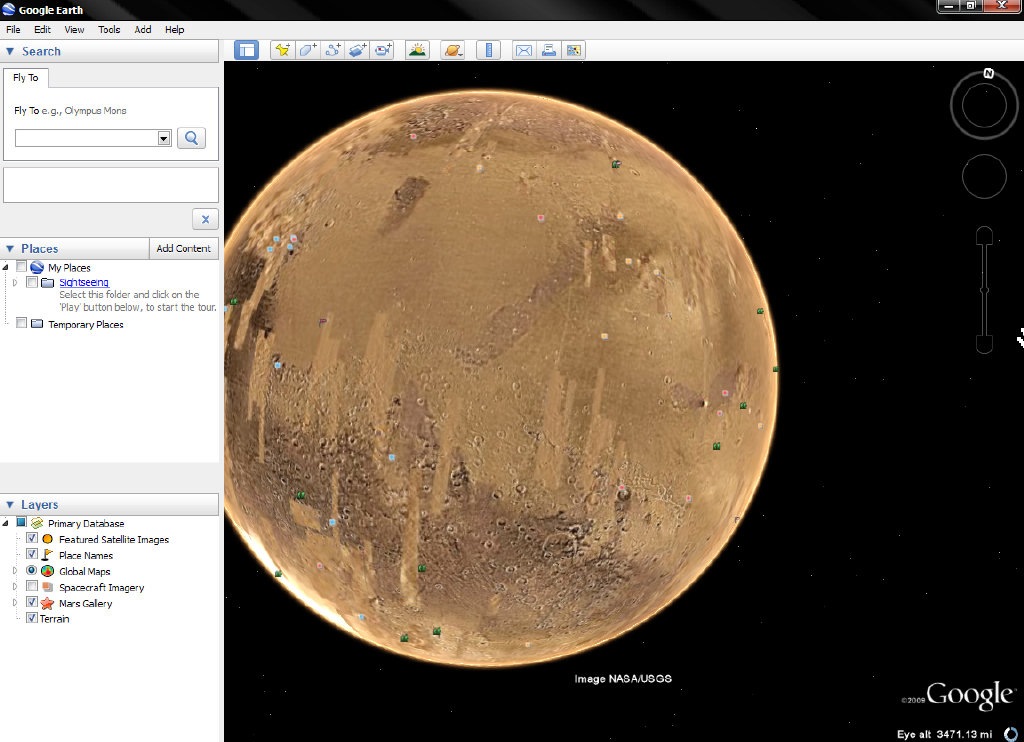Screen dimensions: 1024x742
Task: Click the Print icon in toolbar
Action: click(x=549, y=50)
